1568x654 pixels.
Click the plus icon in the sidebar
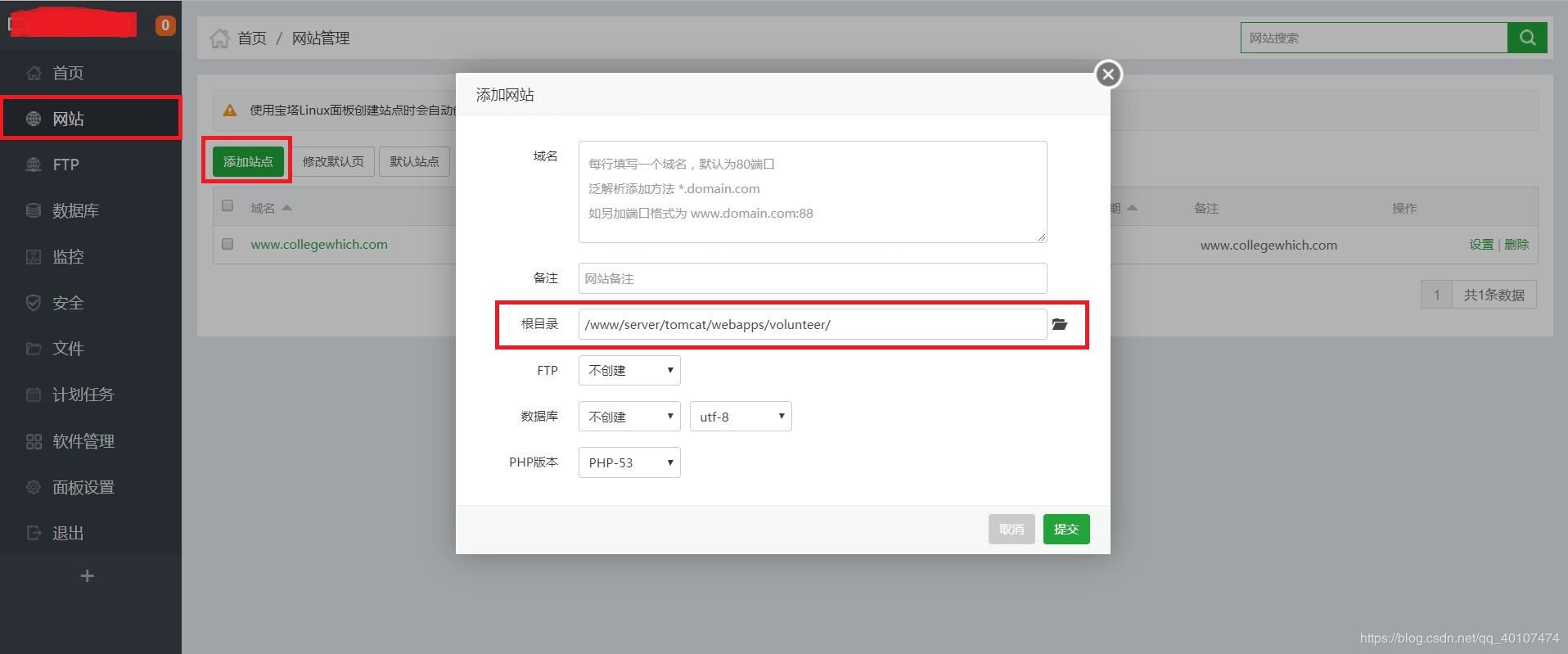[88, 576]
